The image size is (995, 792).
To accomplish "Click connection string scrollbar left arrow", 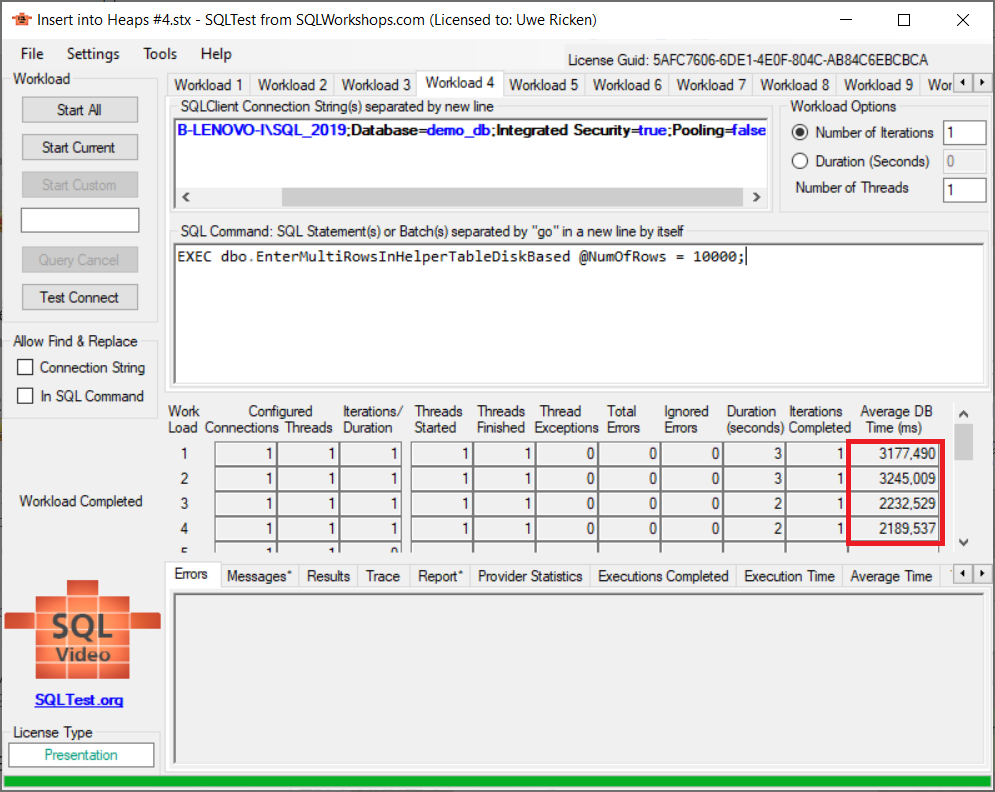I will (x=186, y=197).
